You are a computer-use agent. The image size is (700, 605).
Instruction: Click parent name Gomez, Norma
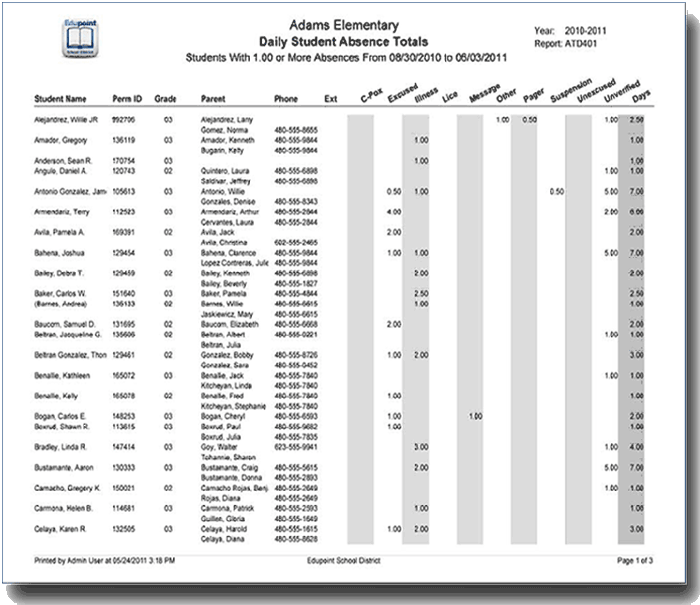click(224, 130)
